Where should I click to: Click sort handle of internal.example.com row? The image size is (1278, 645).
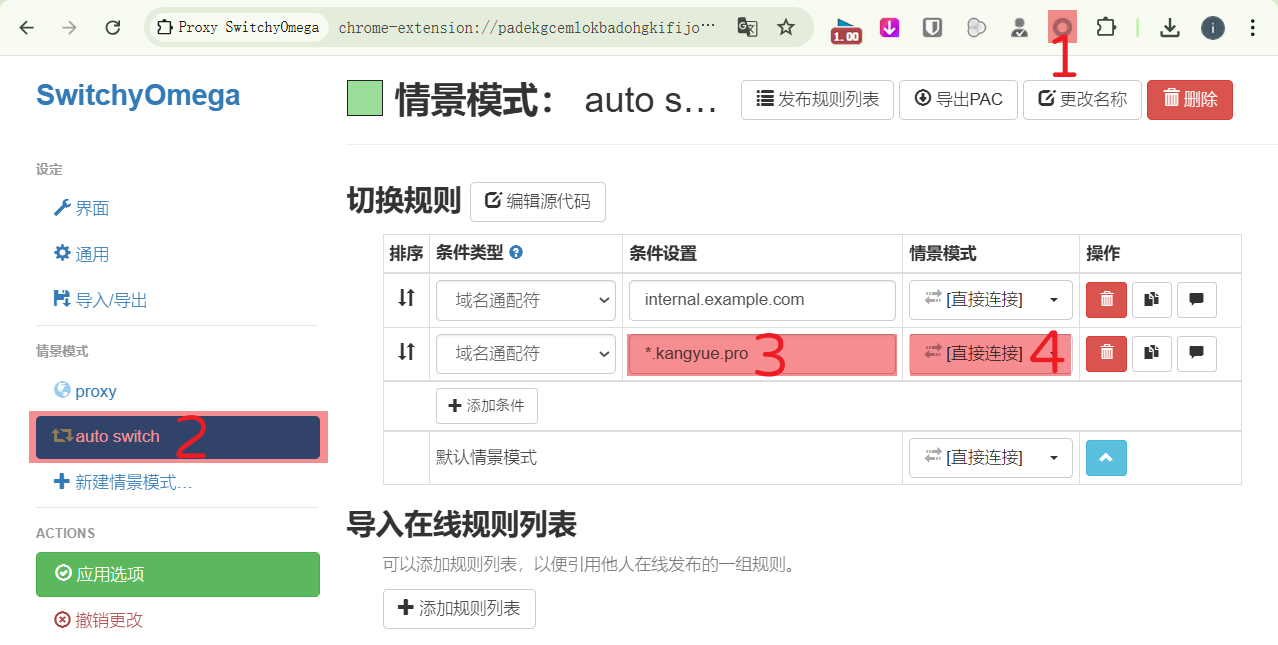406,298
